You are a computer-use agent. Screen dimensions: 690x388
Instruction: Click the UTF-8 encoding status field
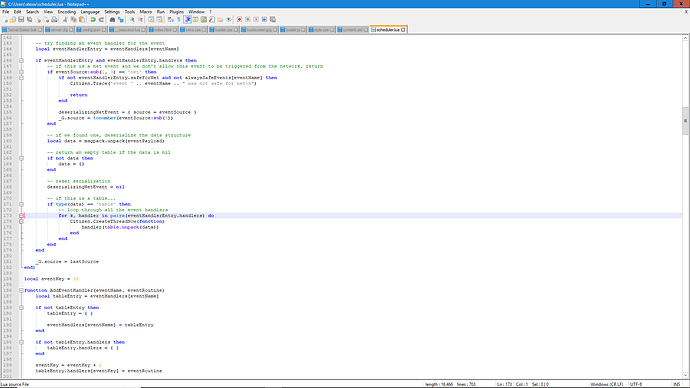[x=636, y=384]
